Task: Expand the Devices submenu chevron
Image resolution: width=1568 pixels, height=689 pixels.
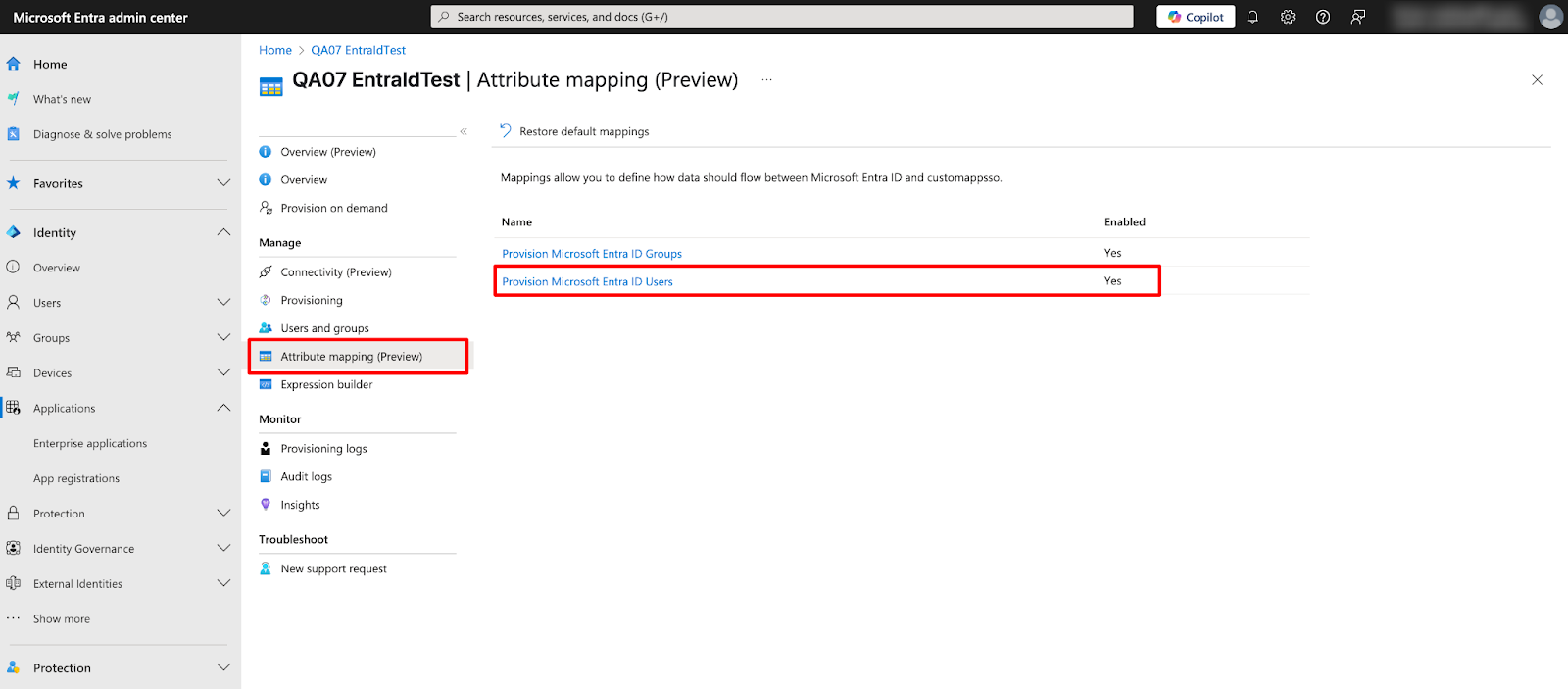Action: point(223,373)
